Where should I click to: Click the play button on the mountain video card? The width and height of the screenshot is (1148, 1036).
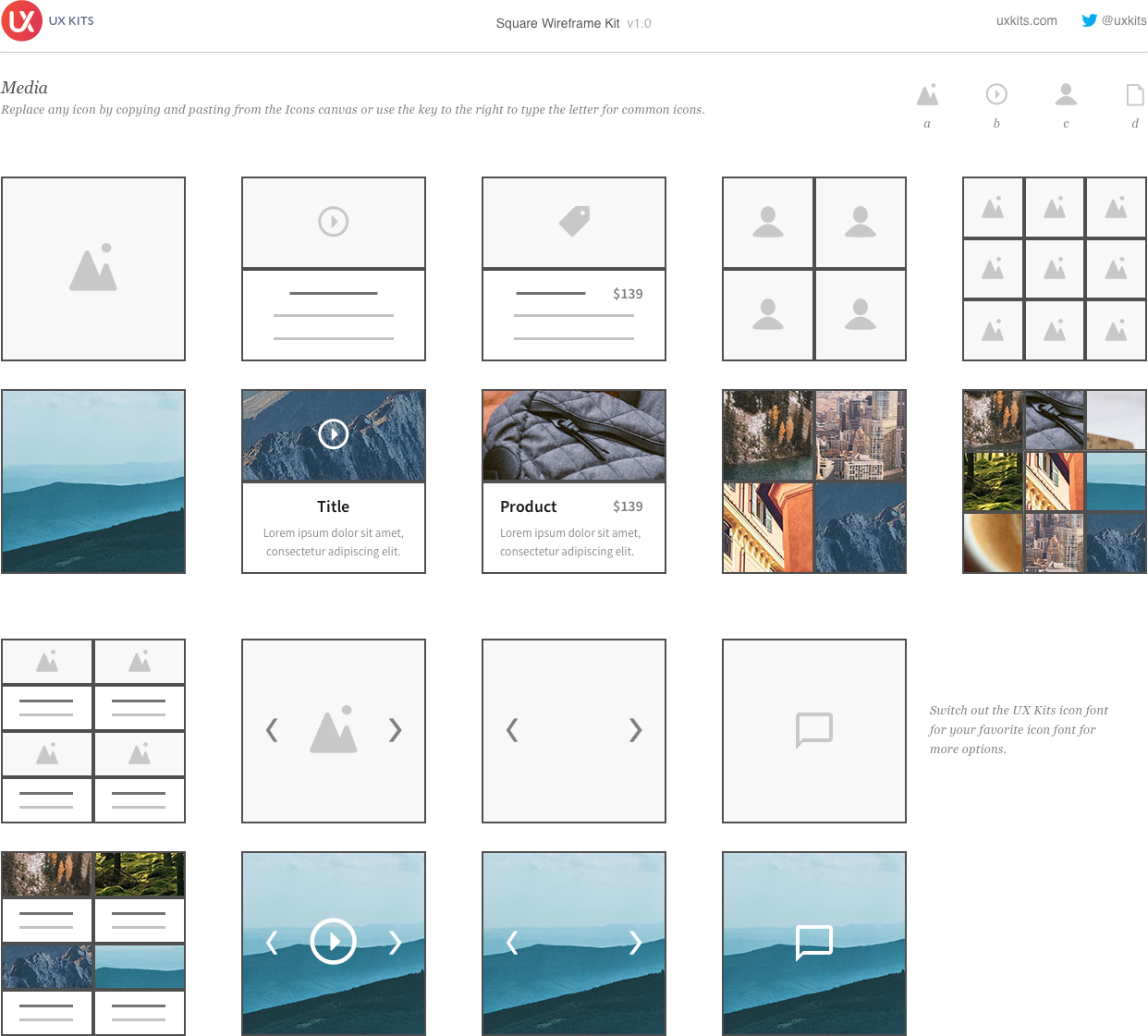[x=334, y=433]
